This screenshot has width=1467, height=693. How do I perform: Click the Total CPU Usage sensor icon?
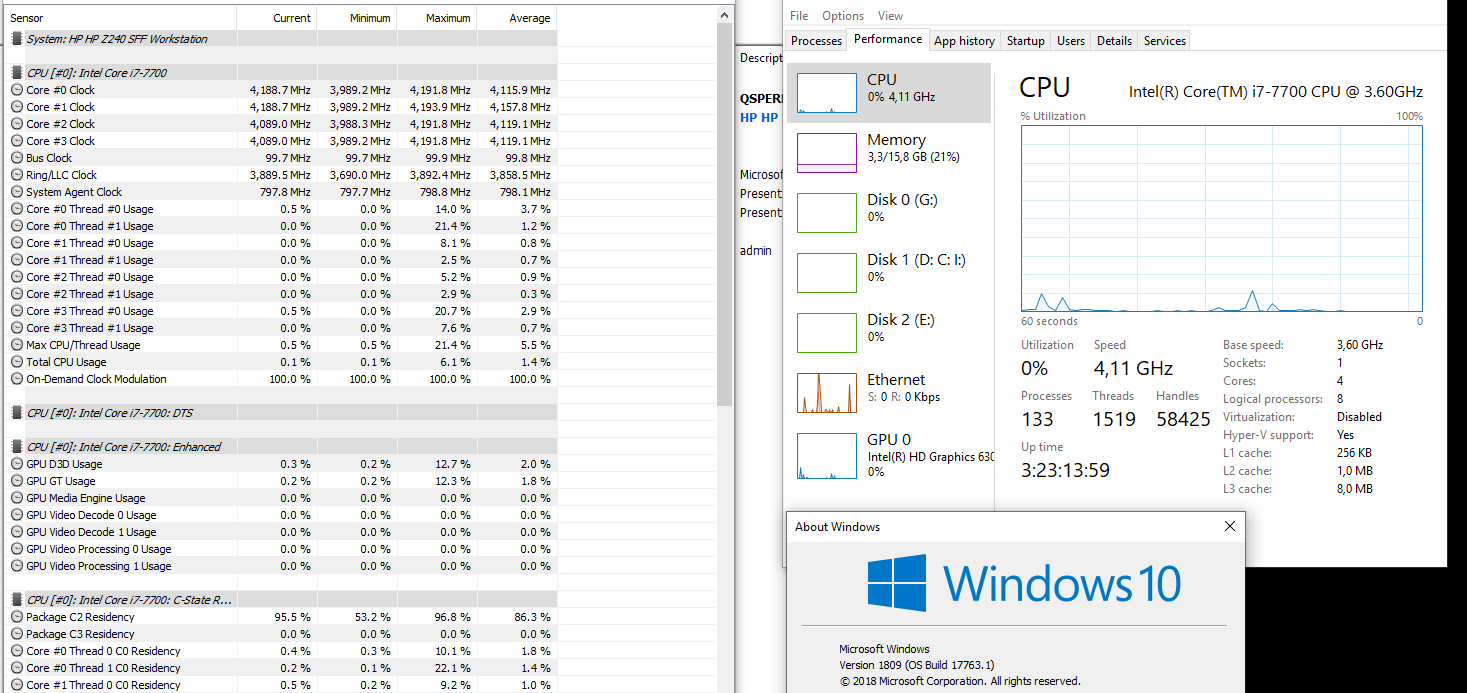17,362
